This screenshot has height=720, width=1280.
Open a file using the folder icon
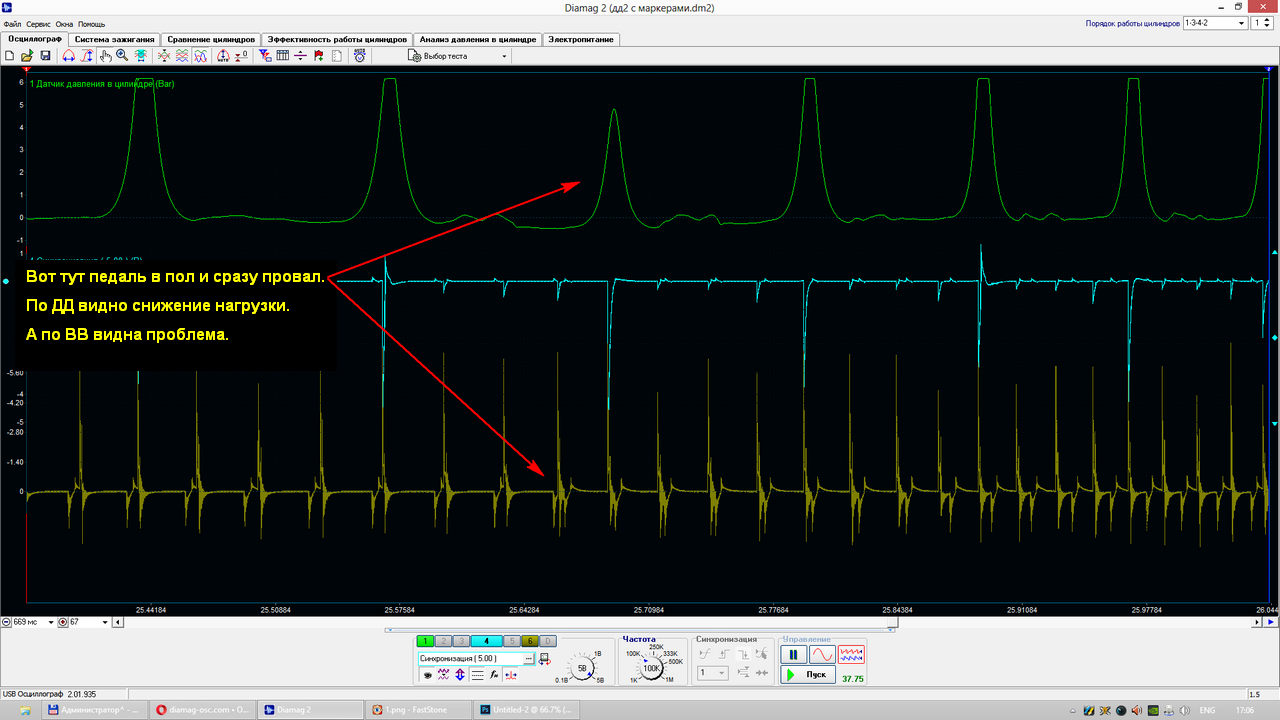point(27,56)
